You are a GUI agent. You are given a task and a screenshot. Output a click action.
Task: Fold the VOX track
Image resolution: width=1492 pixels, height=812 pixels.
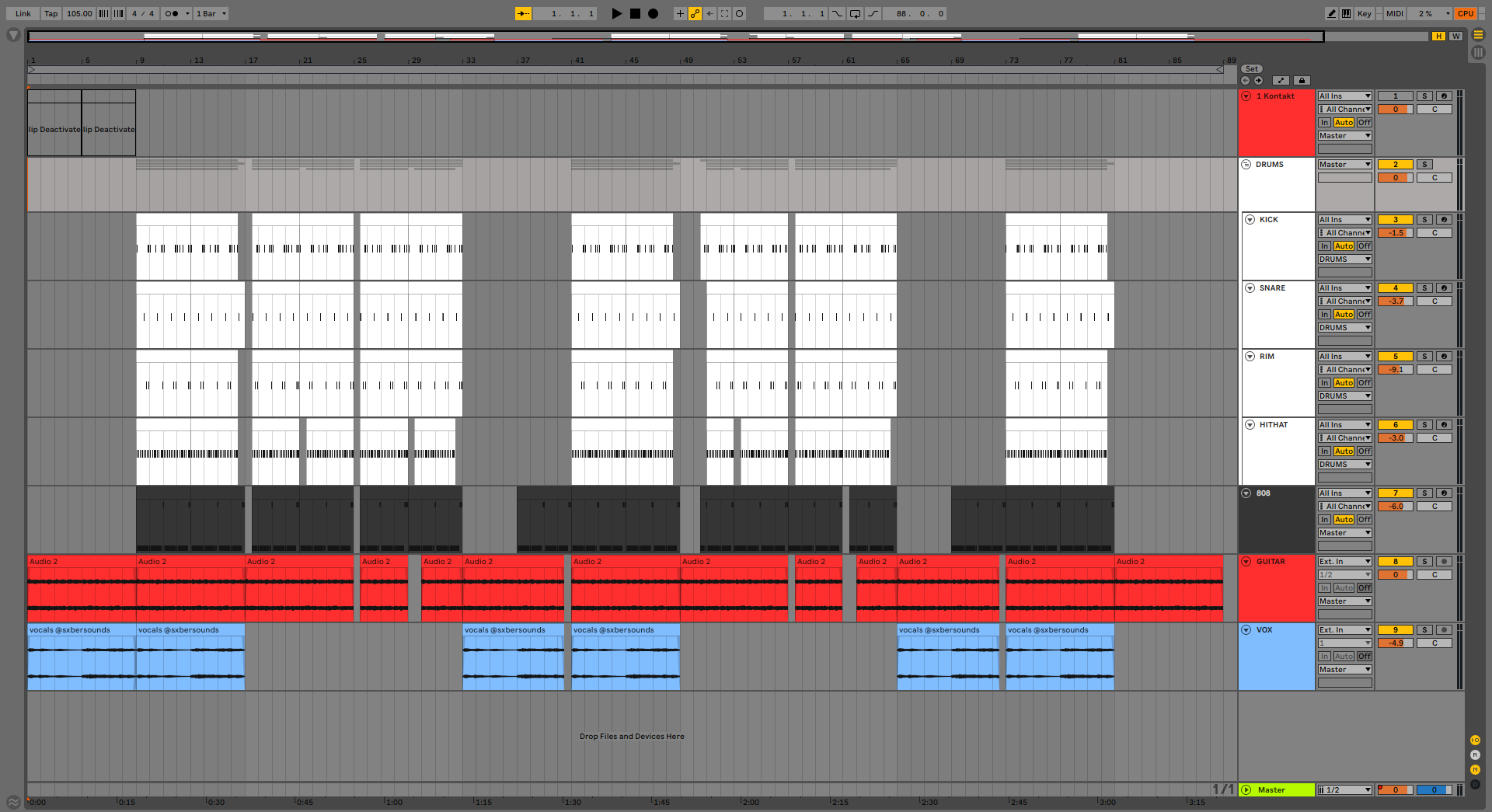point(1246,629)
